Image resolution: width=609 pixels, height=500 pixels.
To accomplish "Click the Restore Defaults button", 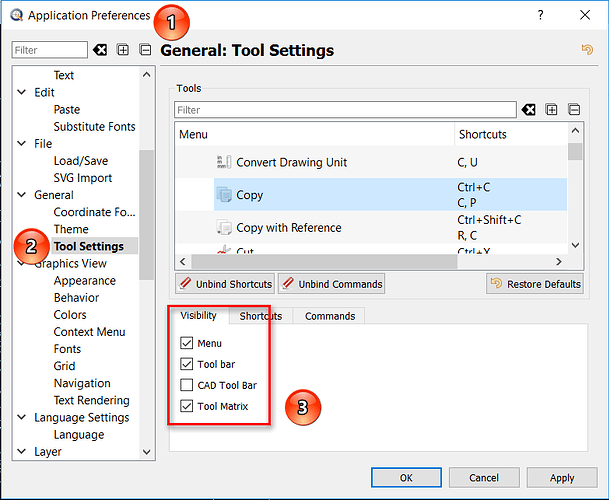I will point(535,284).
